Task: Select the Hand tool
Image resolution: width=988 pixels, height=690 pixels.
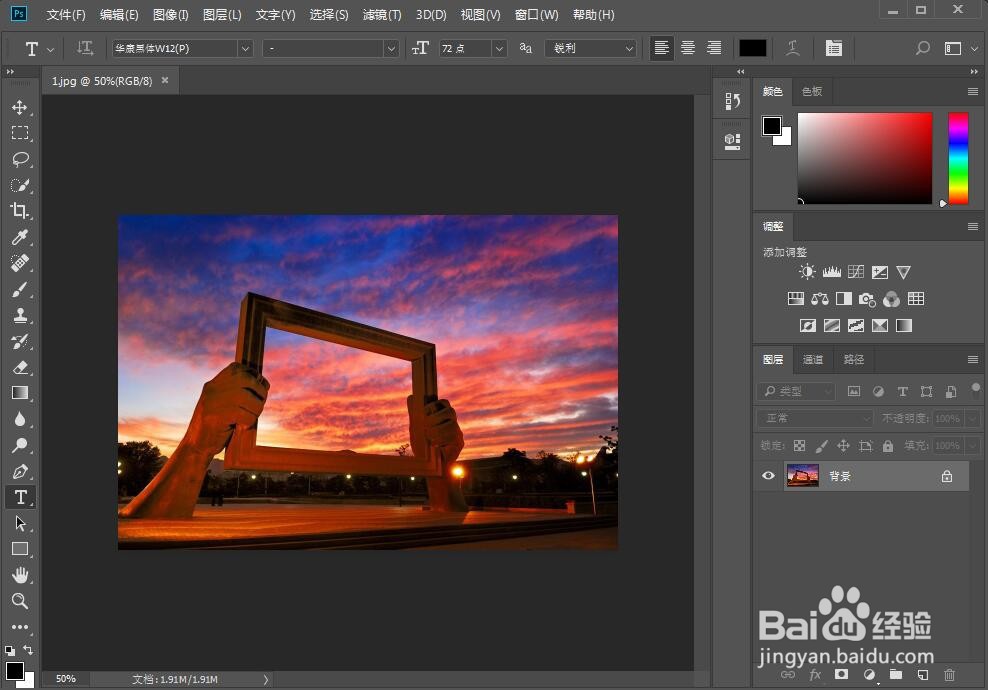Action: click(x=20, y=575)
